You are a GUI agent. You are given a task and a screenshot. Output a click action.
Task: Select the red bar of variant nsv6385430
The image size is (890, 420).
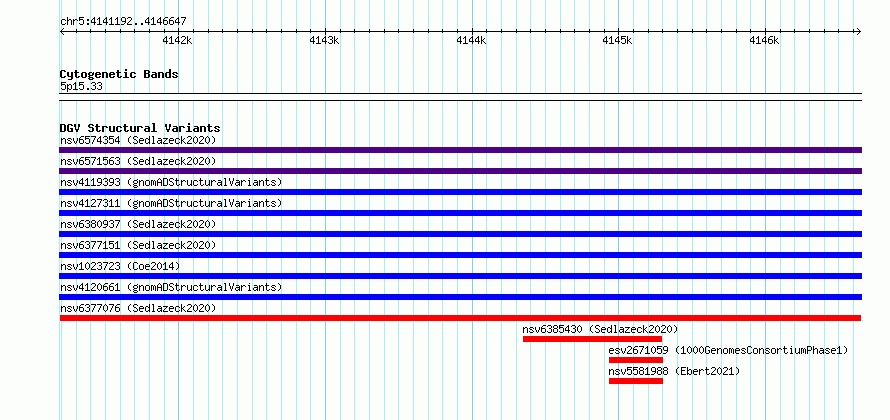[593, 339]
